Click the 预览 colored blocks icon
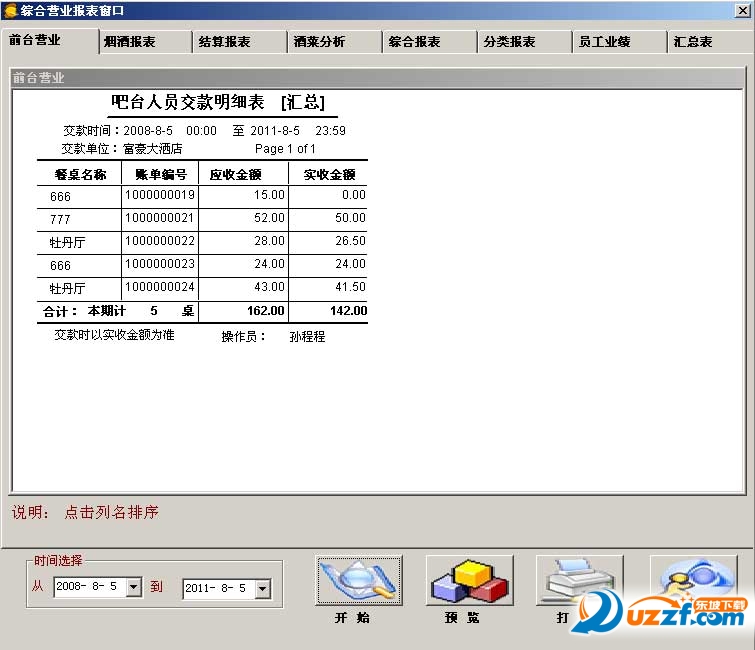The image size is (755, 650). click(469, 580)
